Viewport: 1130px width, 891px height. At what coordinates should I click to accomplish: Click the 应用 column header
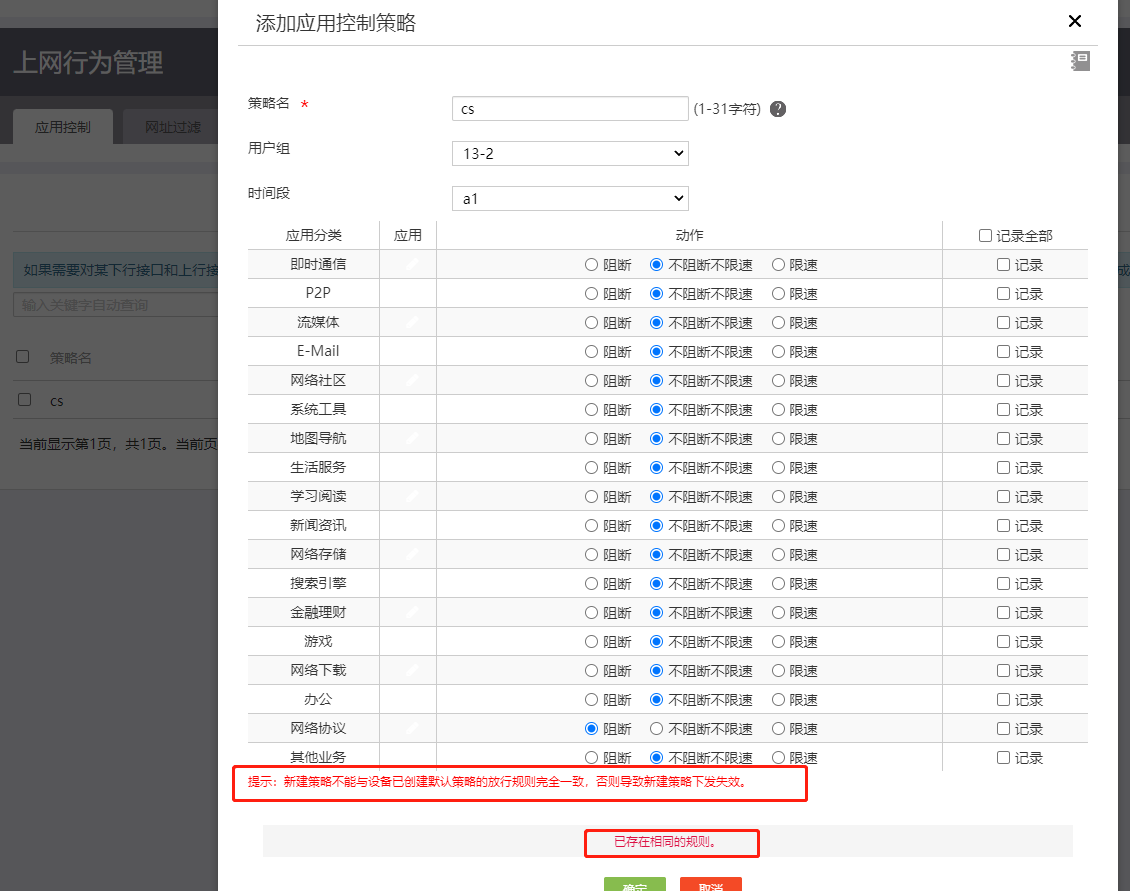408,235
